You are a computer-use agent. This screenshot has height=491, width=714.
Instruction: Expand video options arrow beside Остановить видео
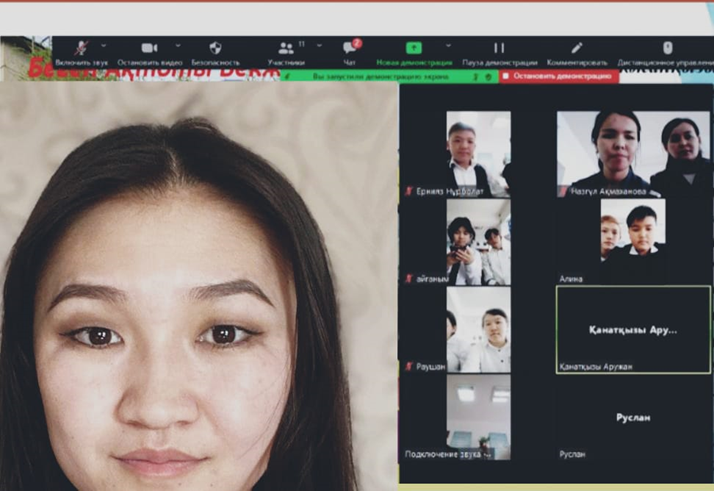click(178, 46)
